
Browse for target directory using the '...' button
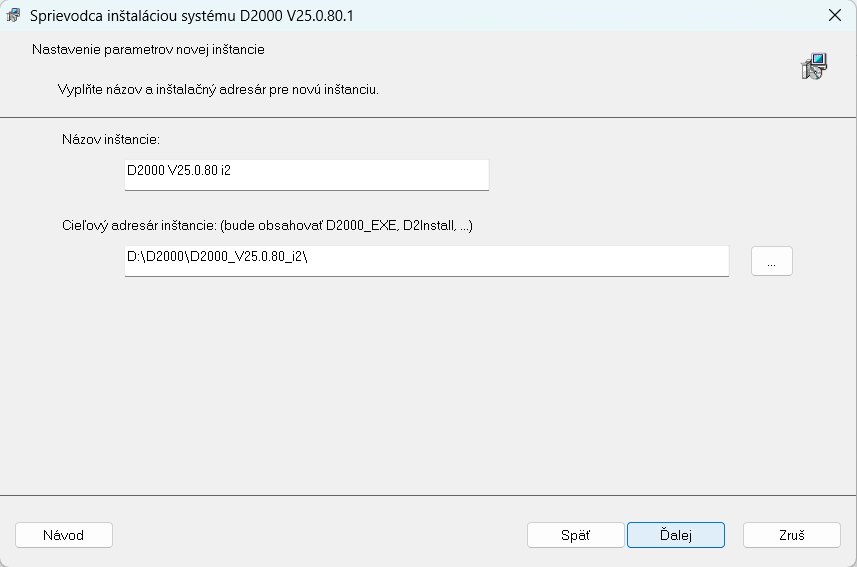click(771, 261)
